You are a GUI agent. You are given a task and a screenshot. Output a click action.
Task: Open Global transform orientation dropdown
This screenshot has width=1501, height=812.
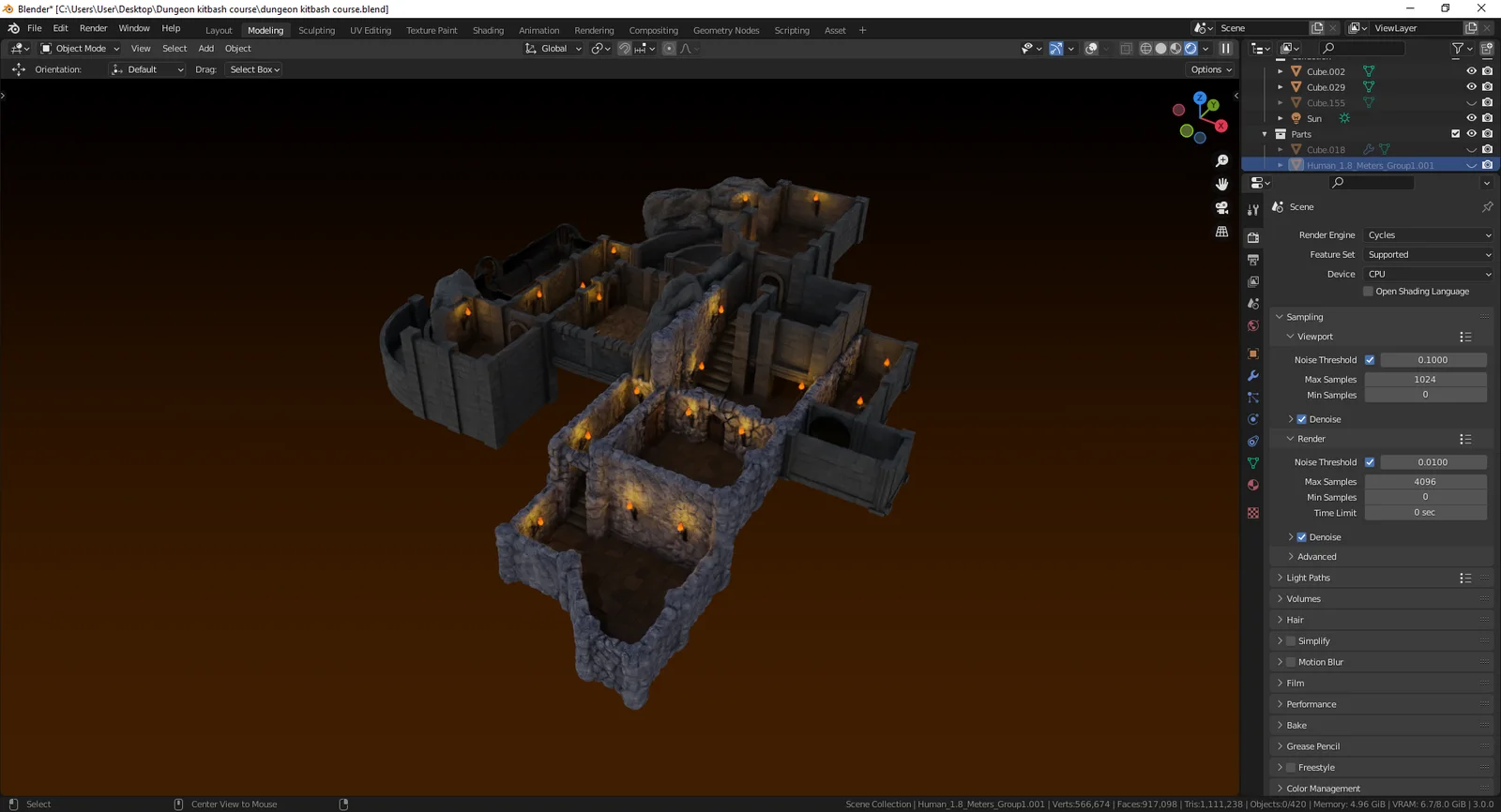point(553,49)
